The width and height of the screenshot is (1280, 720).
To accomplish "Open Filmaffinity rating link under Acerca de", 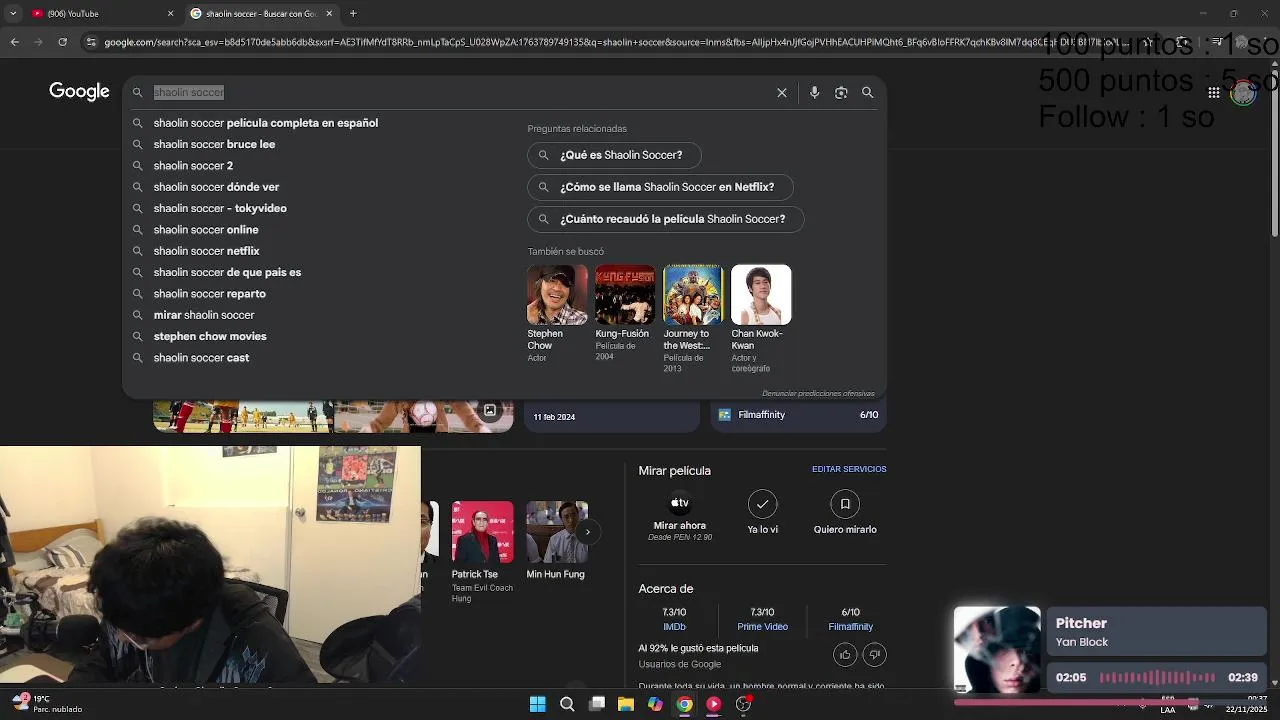I will 850,619.
